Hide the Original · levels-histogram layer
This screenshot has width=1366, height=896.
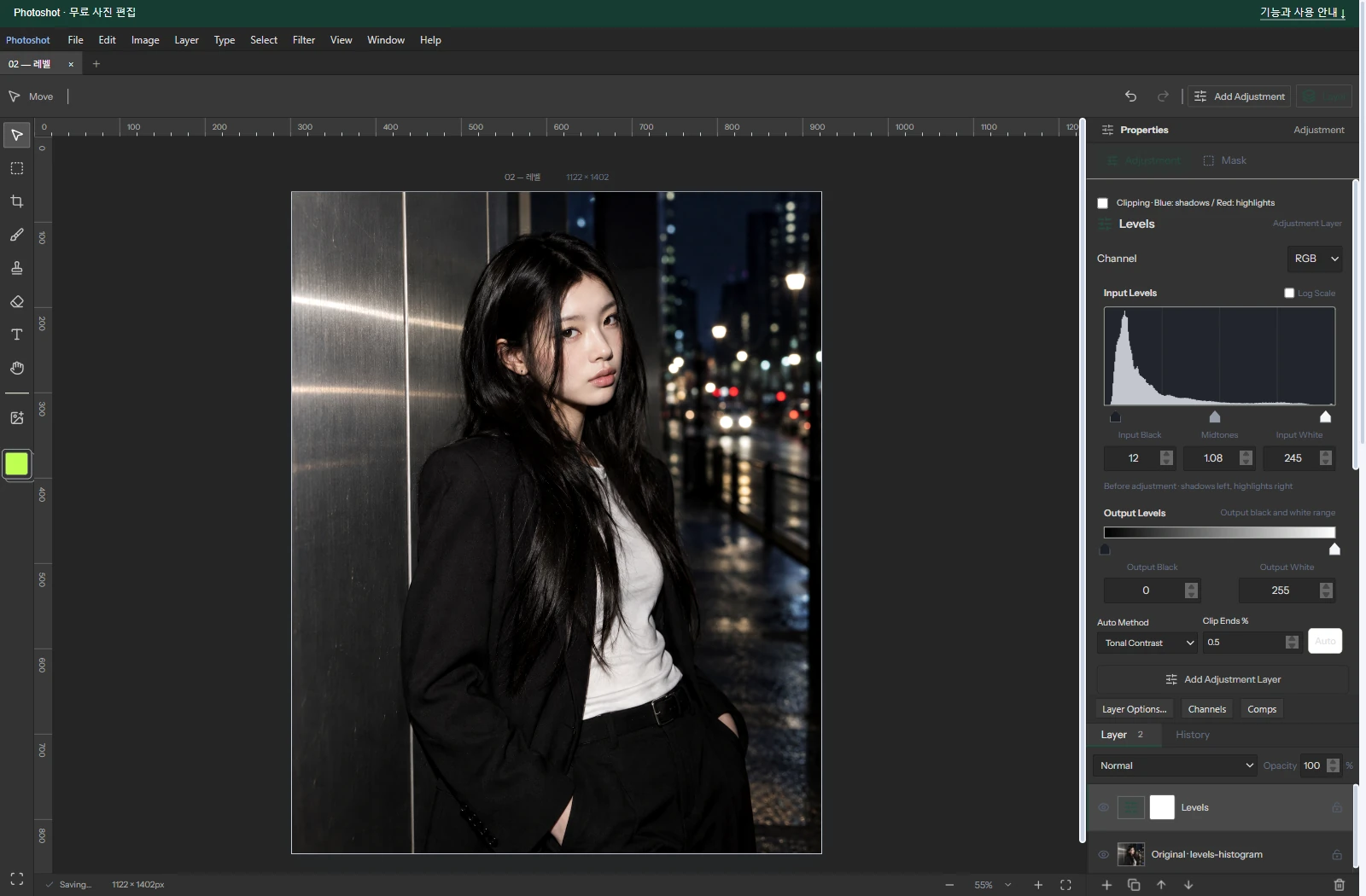coord(1104,854)
